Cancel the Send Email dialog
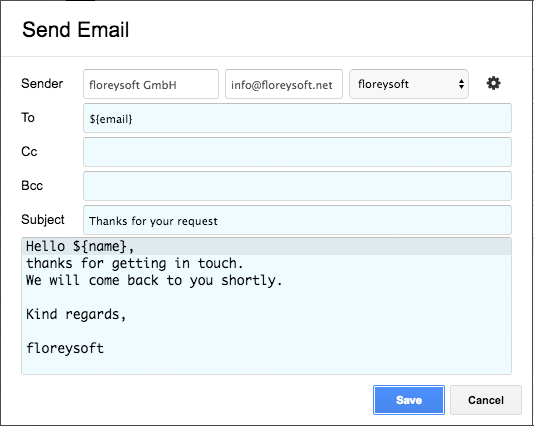This screenshot has width=534, height=426. pyautogui.click(x=486, y=400)
